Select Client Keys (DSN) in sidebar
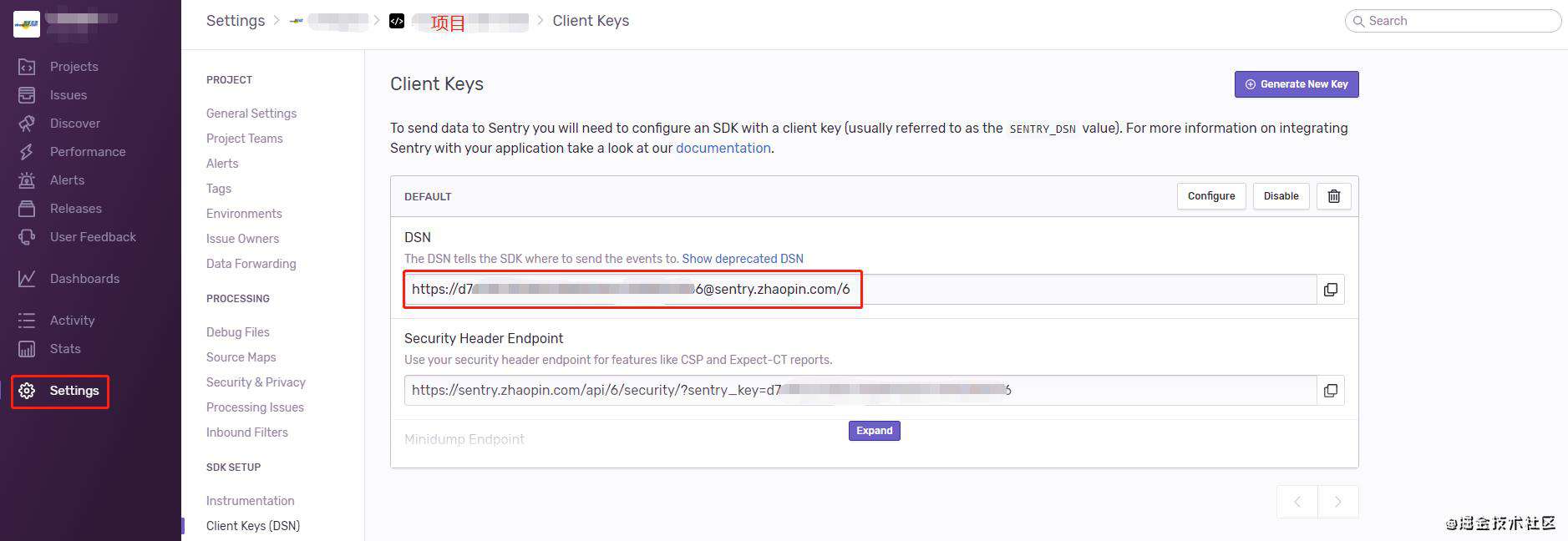Viewport: 1568px width, 541px height. coord(253,526)
